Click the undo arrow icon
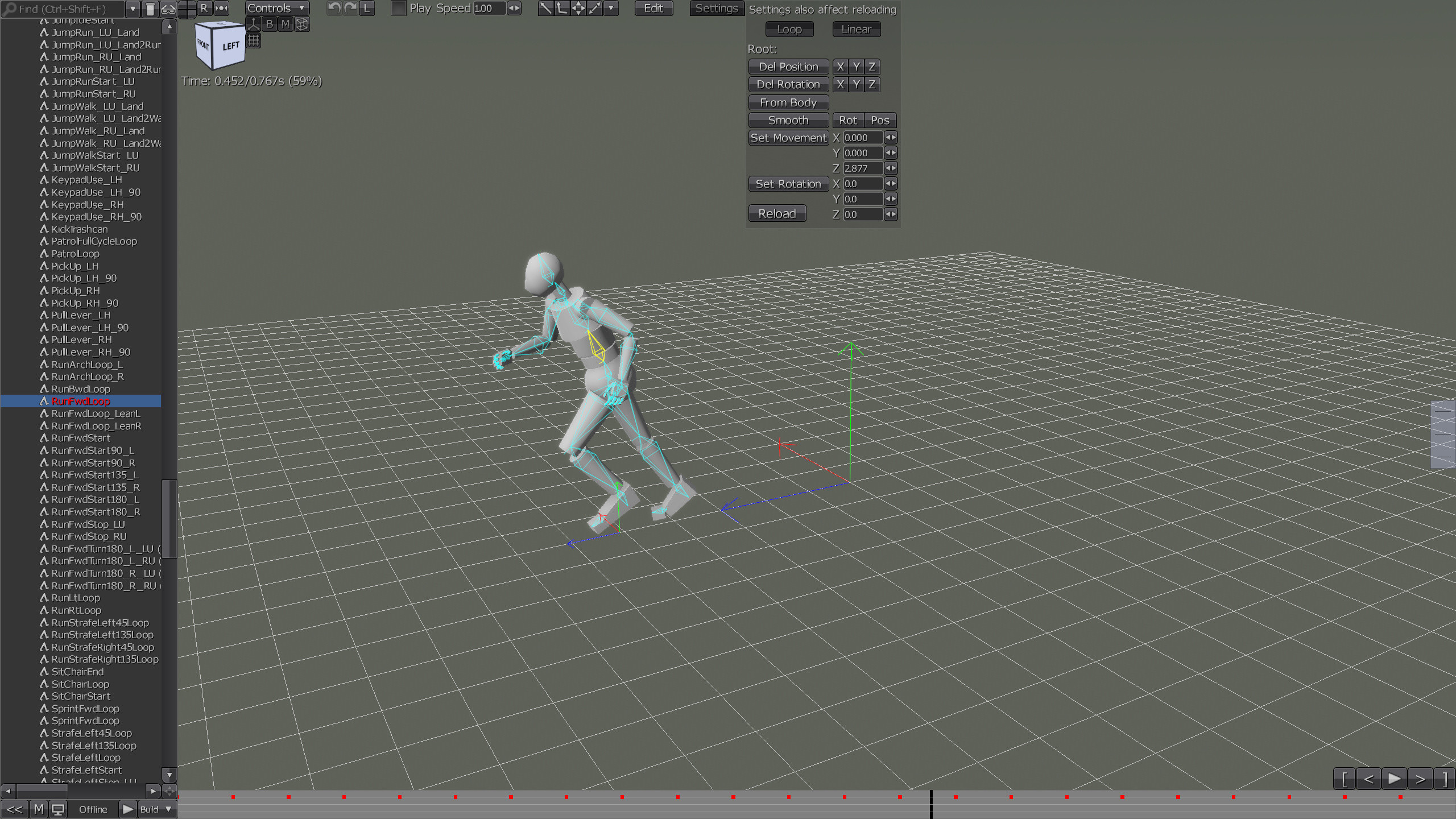 [x=334, y=8]
